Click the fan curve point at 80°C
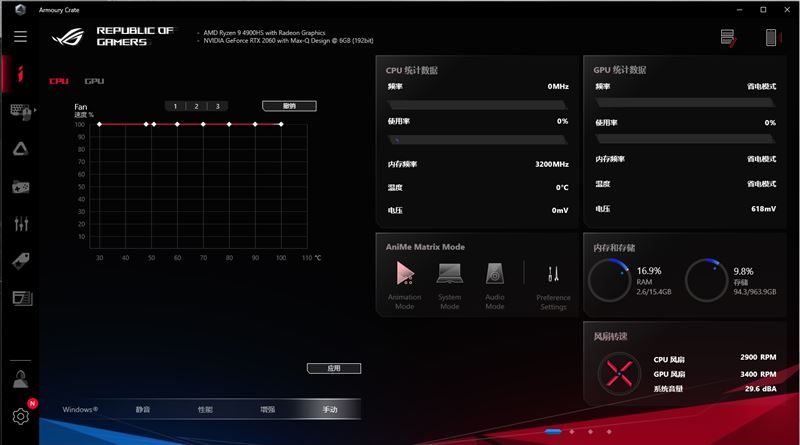The width and height of the screenshot is (800, 445). [x=229, y=124]
